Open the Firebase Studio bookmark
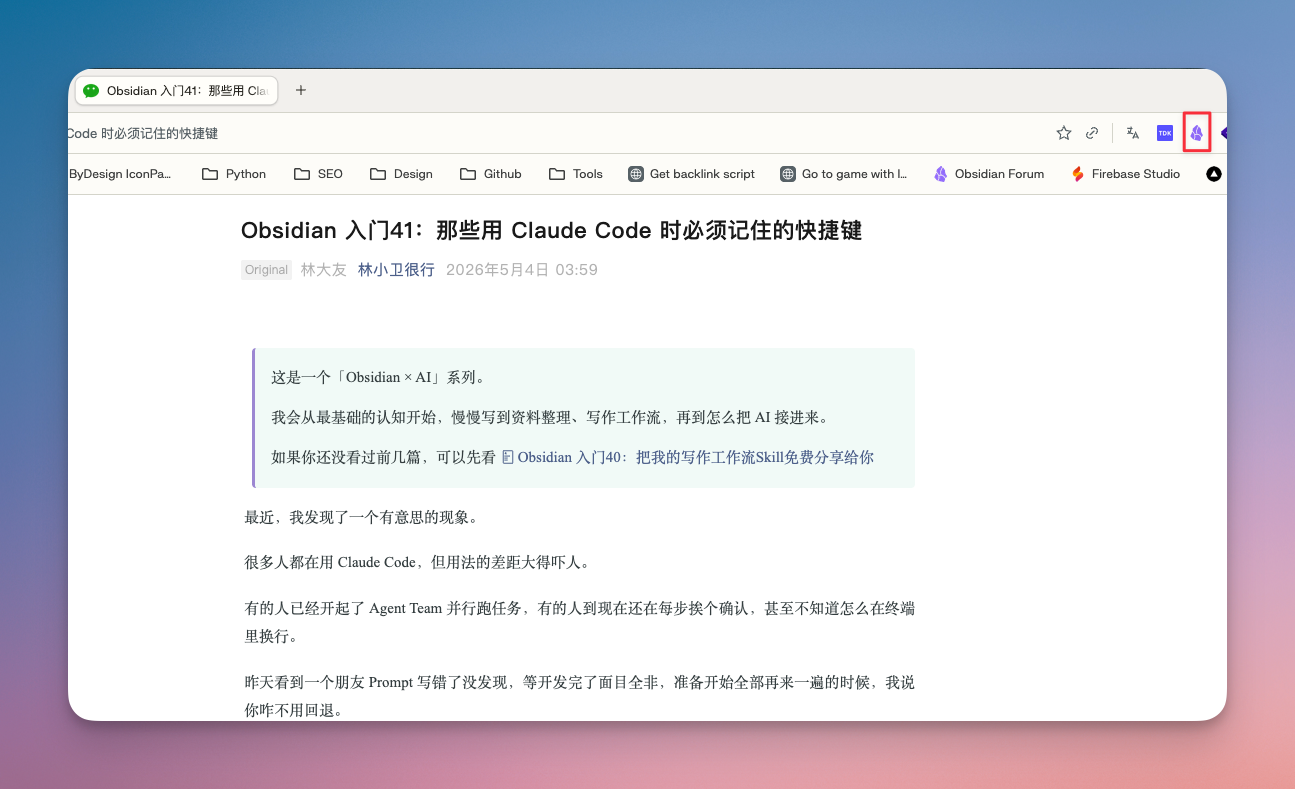The height and width of the screenshot is (789, 1295). 1125,174
